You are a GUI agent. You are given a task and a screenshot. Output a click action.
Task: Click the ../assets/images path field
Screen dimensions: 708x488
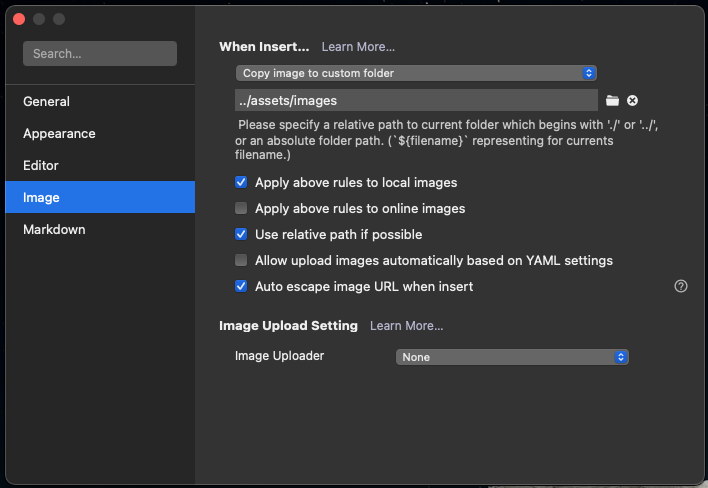click(x=416, y=101)
